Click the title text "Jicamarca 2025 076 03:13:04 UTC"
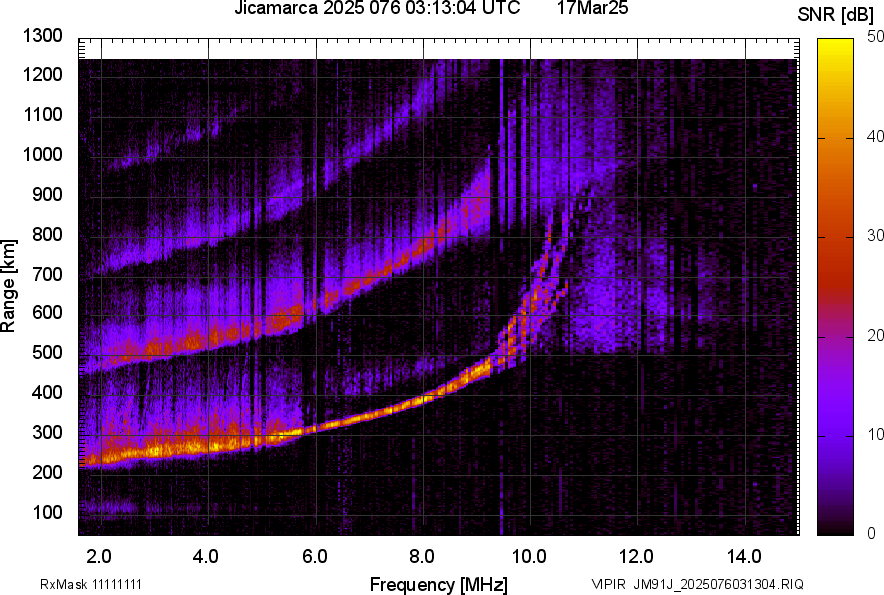This screenshot has height=595, width=884. pyautogui.click(x=377, y=8)
